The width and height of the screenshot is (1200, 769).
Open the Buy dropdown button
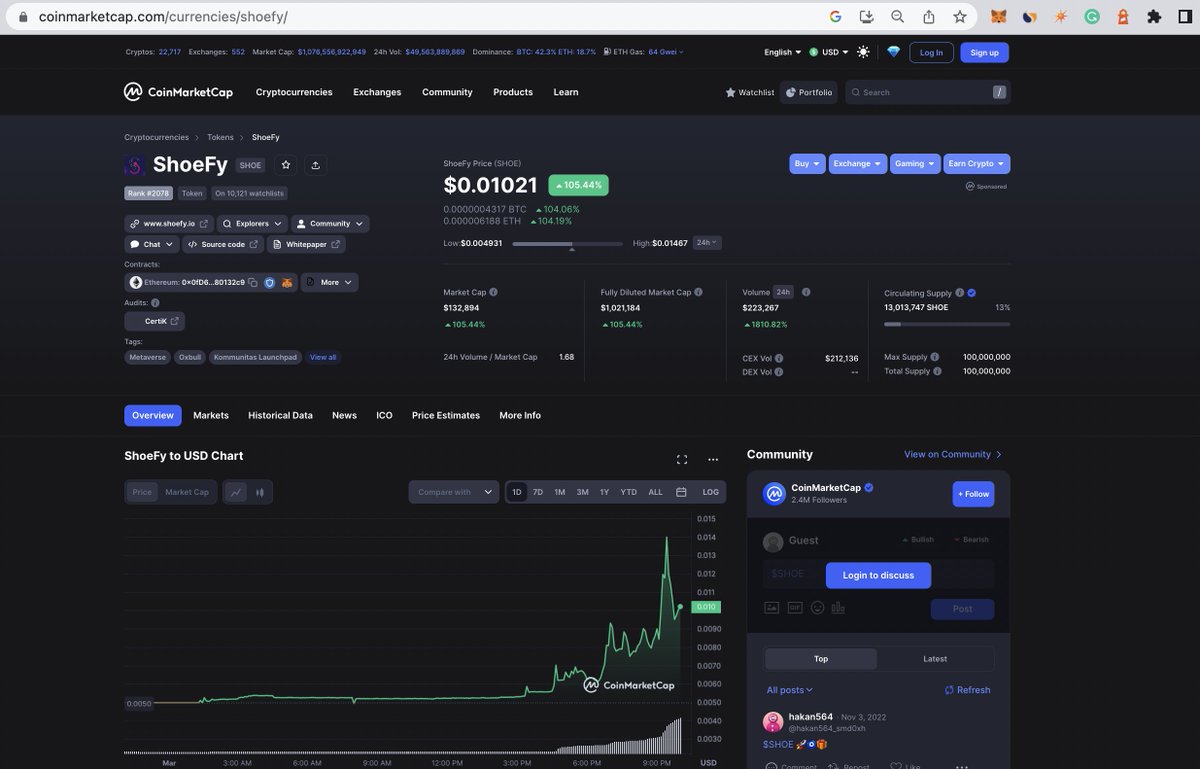[x=807, y=163]
